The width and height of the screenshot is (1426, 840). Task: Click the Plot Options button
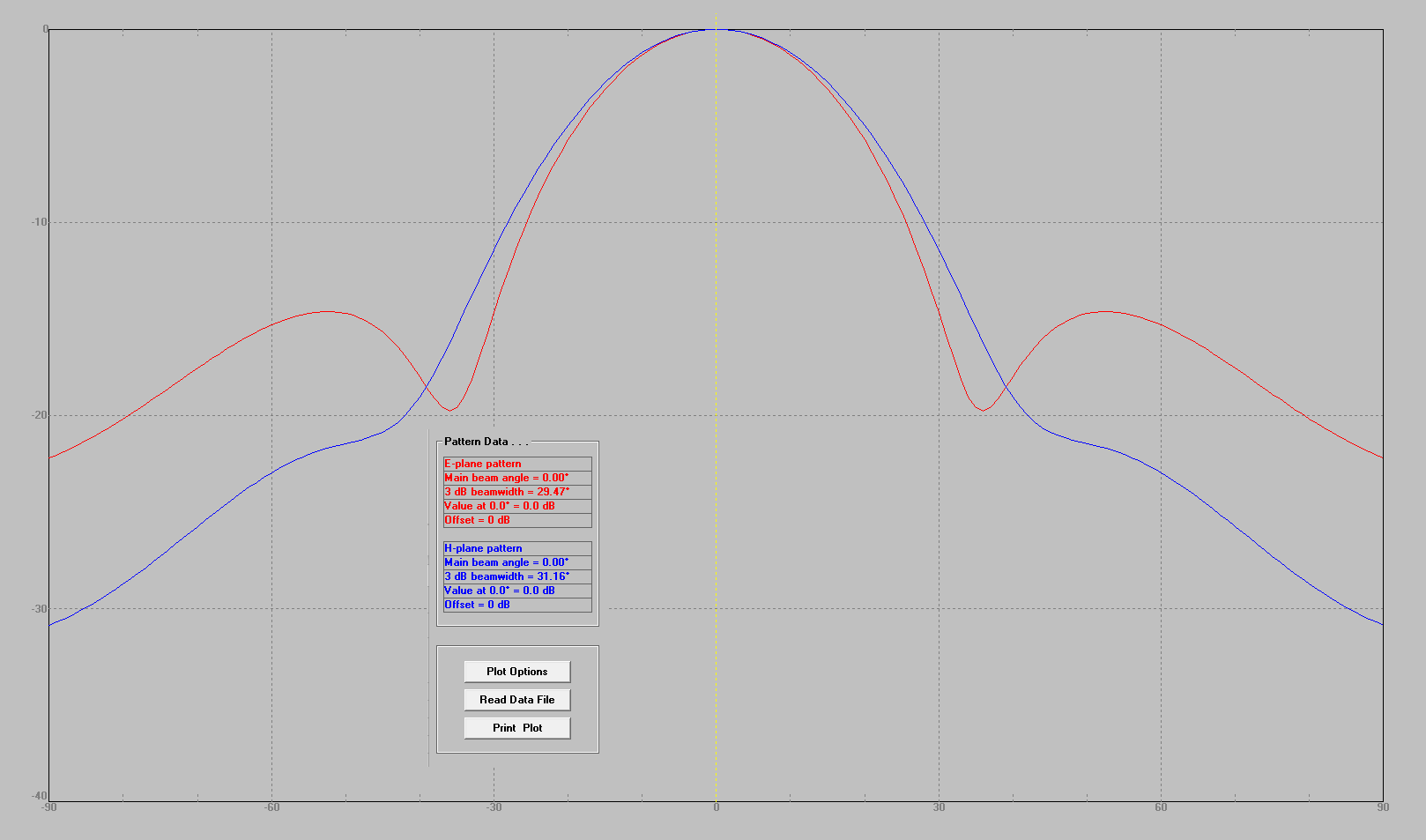point(517,671)
